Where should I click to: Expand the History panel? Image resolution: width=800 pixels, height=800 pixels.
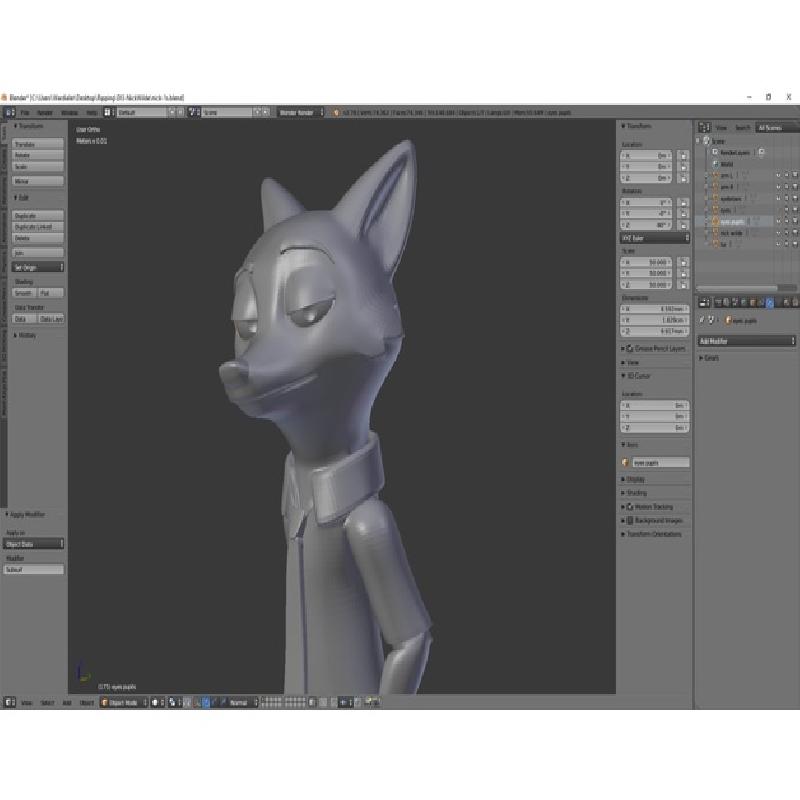click(25, 335)
